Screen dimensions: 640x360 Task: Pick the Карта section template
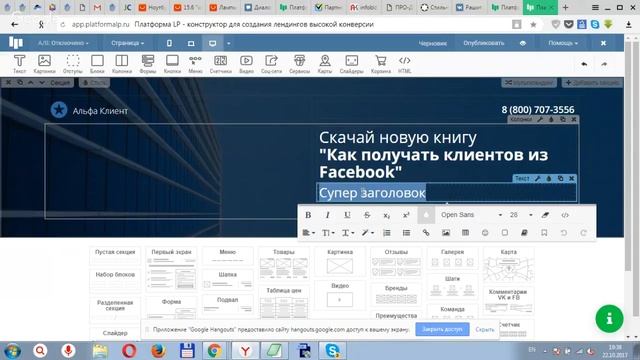509,264
